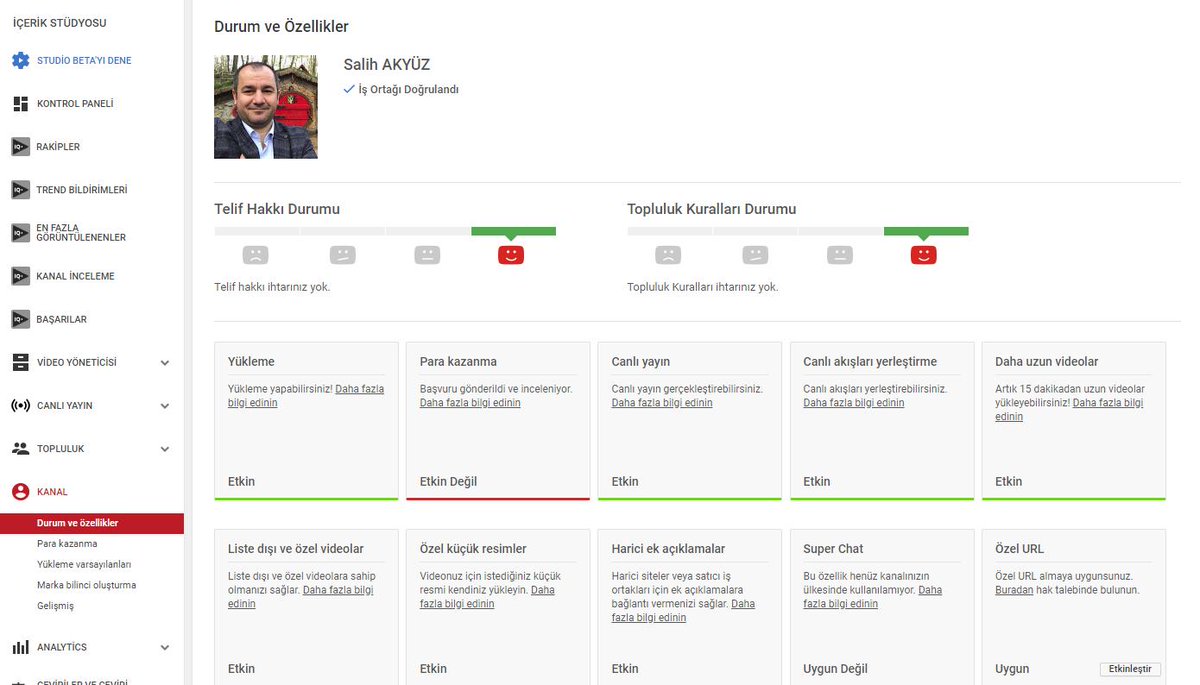Open Daha fazla bilgi link in Özel küçük resimler

pyautogui.click(x=487, y=597)
